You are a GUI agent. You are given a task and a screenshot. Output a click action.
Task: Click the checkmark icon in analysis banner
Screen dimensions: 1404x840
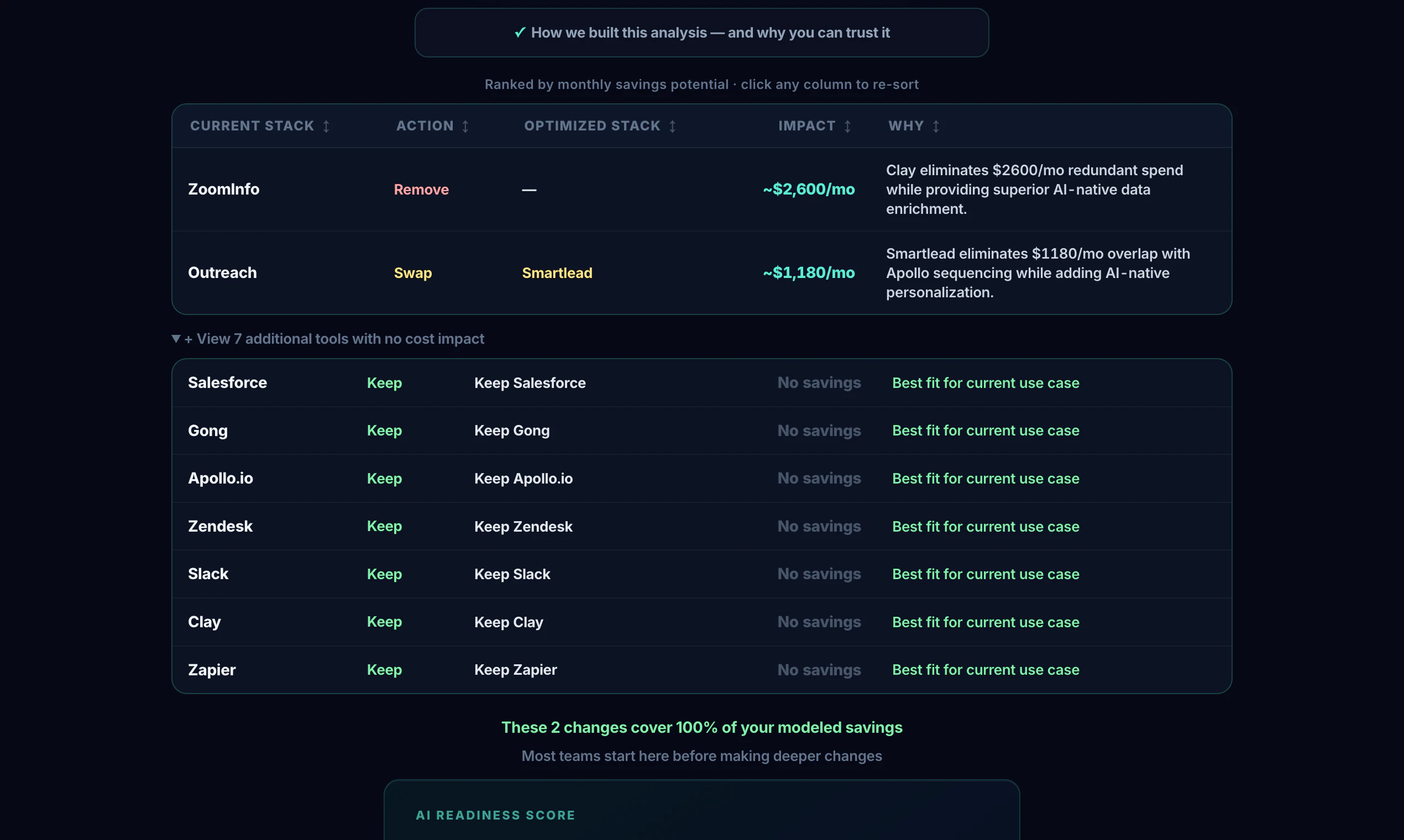(520, 33)
